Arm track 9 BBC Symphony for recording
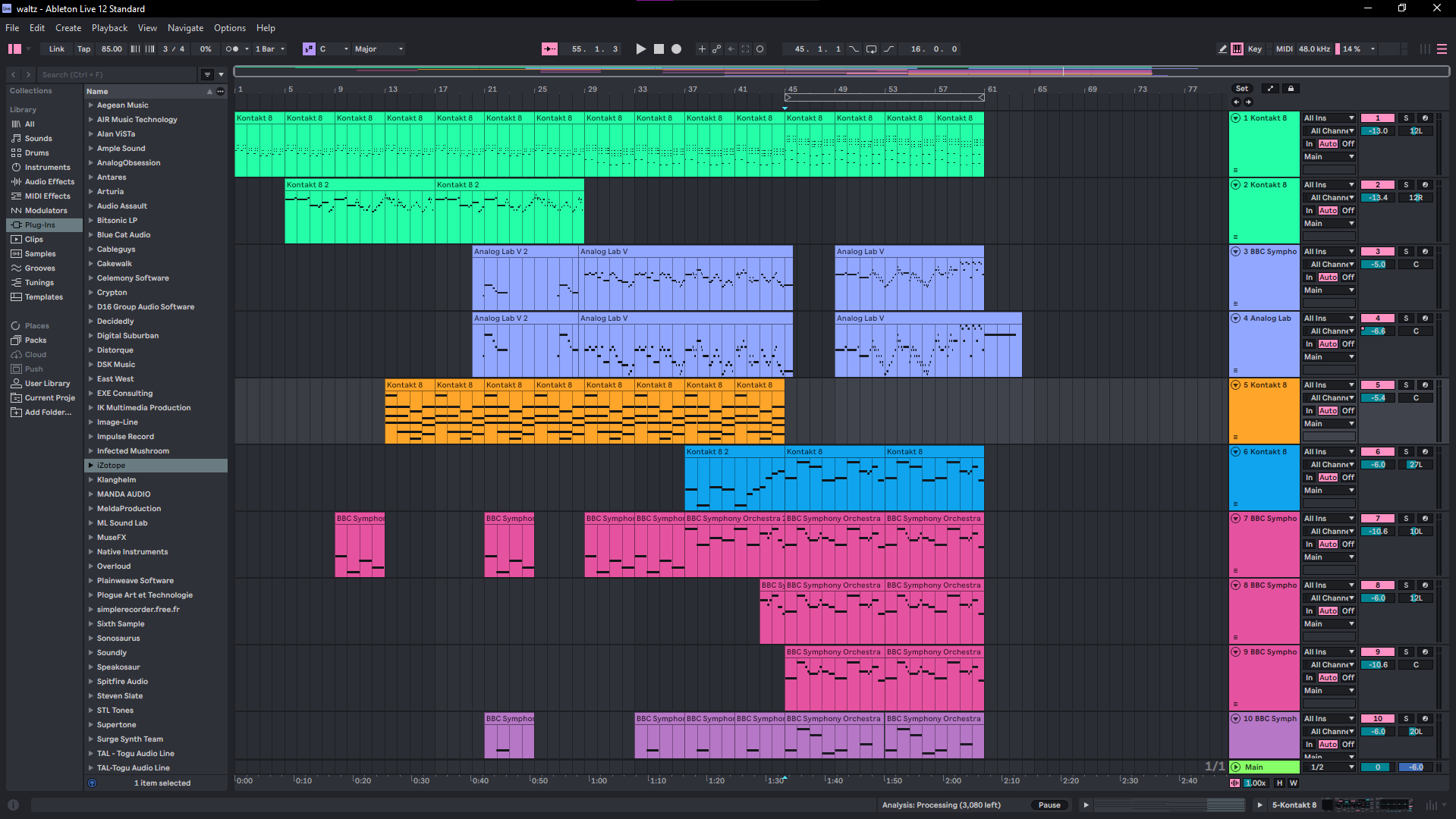 pos(1424,652)
